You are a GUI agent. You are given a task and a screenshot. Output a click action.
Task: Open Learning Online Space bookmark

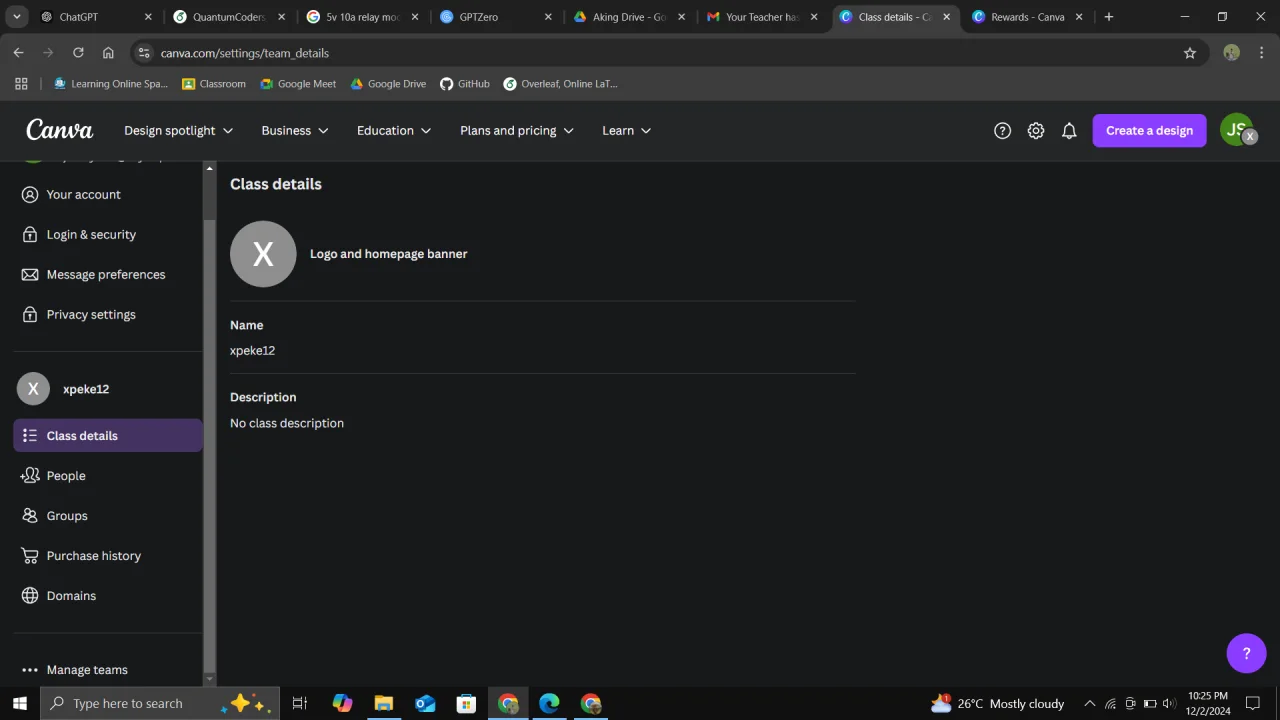[111, 84]
